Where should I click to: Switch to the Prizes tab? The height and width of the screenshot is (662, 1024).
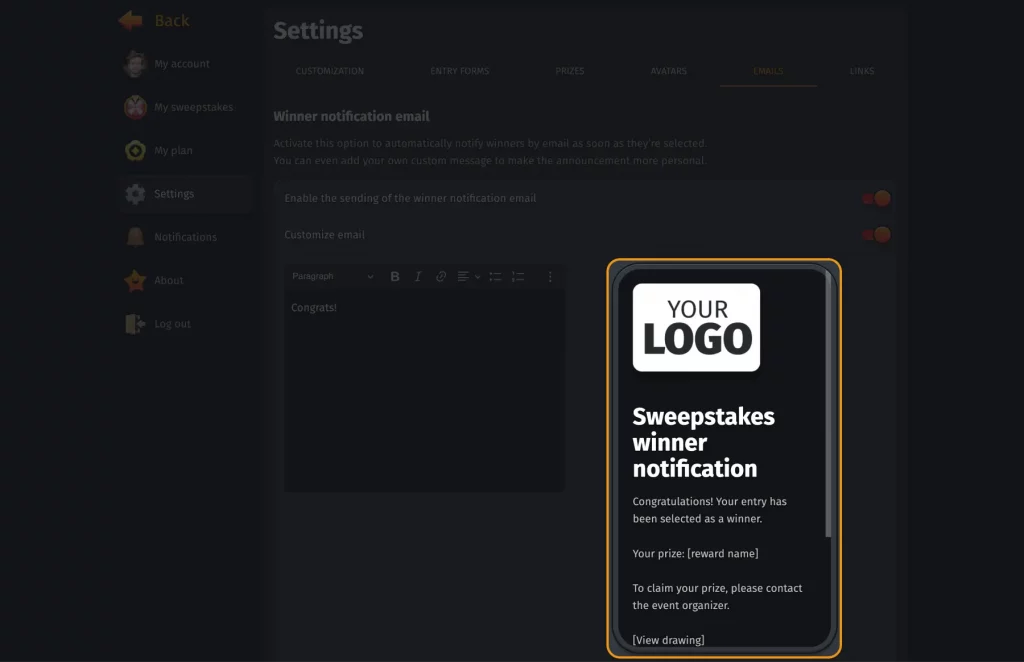tap(570, 72)
